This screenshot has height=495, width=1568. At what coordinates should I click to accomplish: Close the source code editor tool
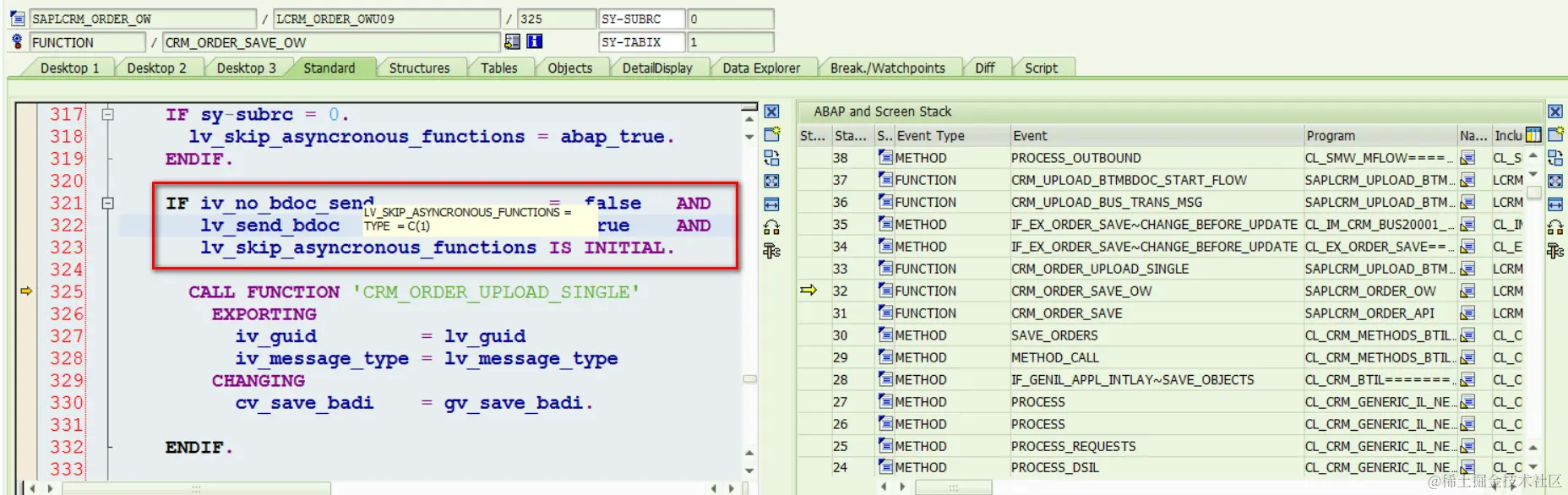(771, 112)
